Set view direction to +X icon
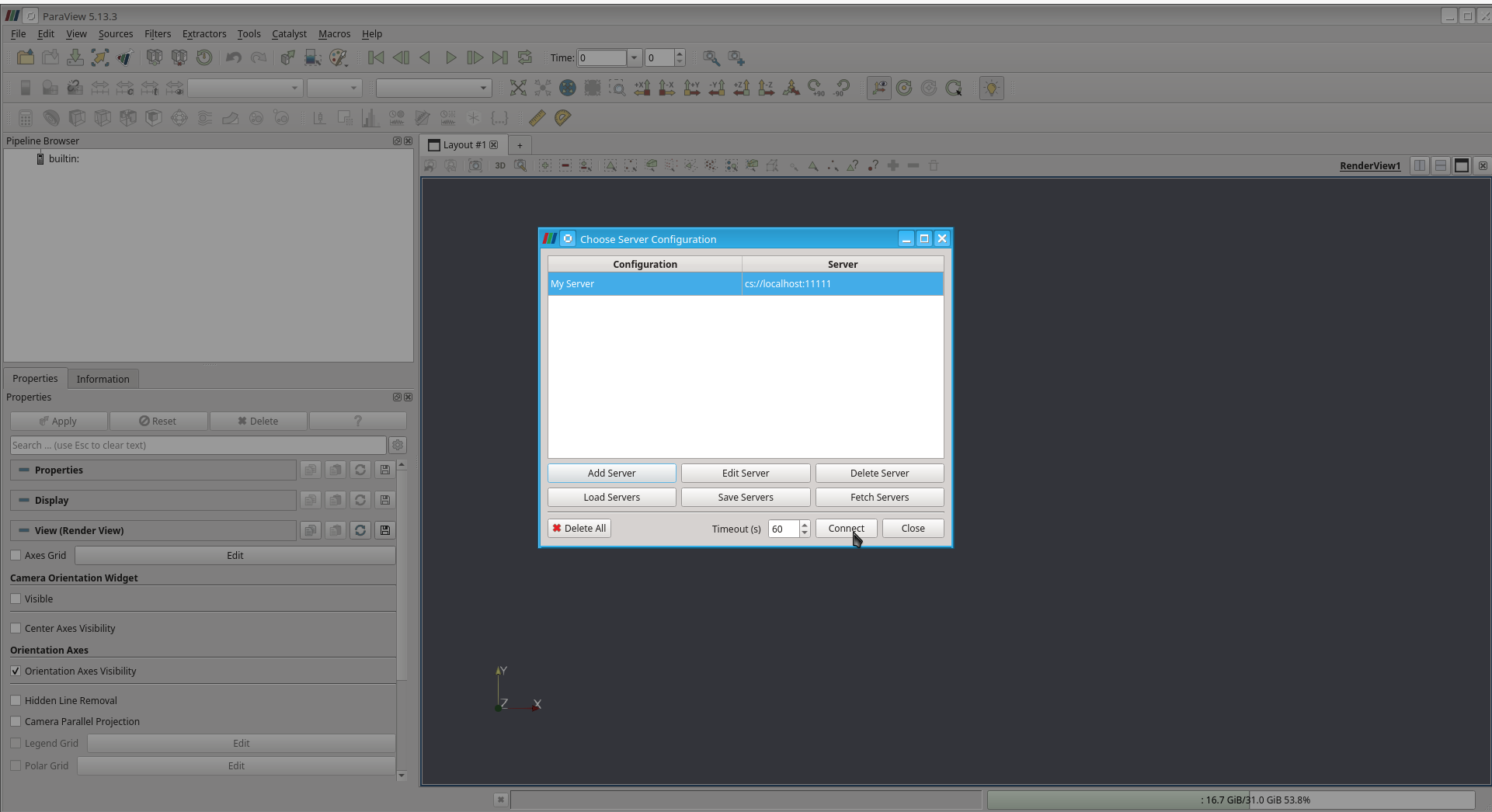1492x812 pixels. pos(642,88)
